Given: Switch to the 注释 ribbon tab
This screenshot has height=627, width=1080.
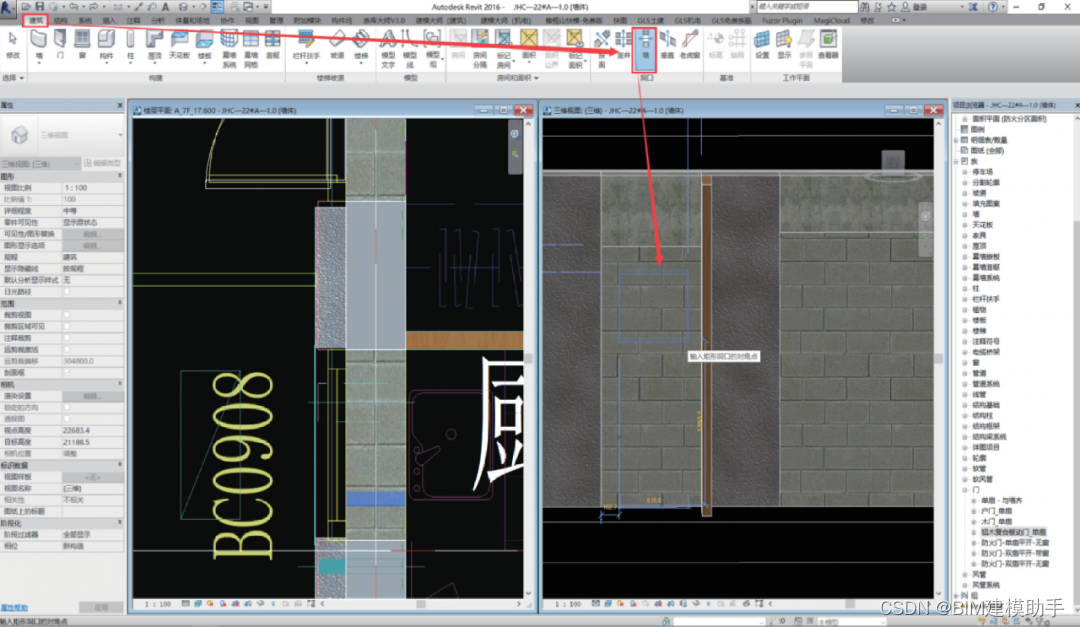Looking at the screenshot, I should click(x=133, y=21).
